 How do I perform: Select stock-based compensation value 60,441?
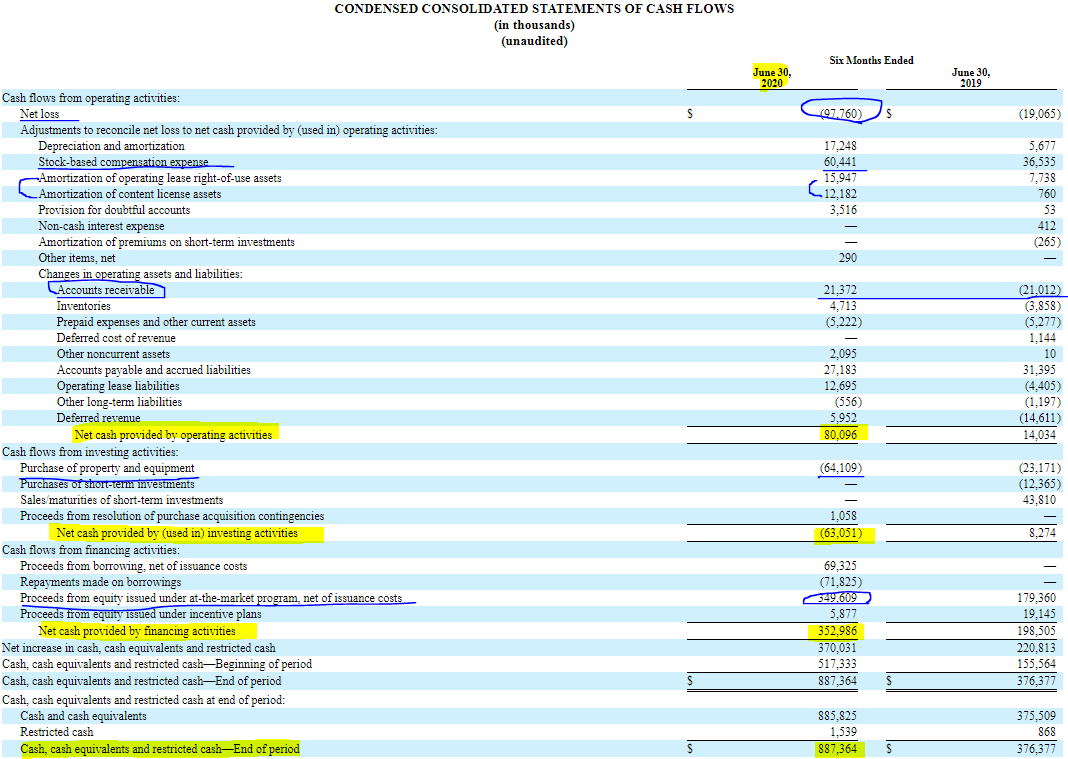click(840, 162)
